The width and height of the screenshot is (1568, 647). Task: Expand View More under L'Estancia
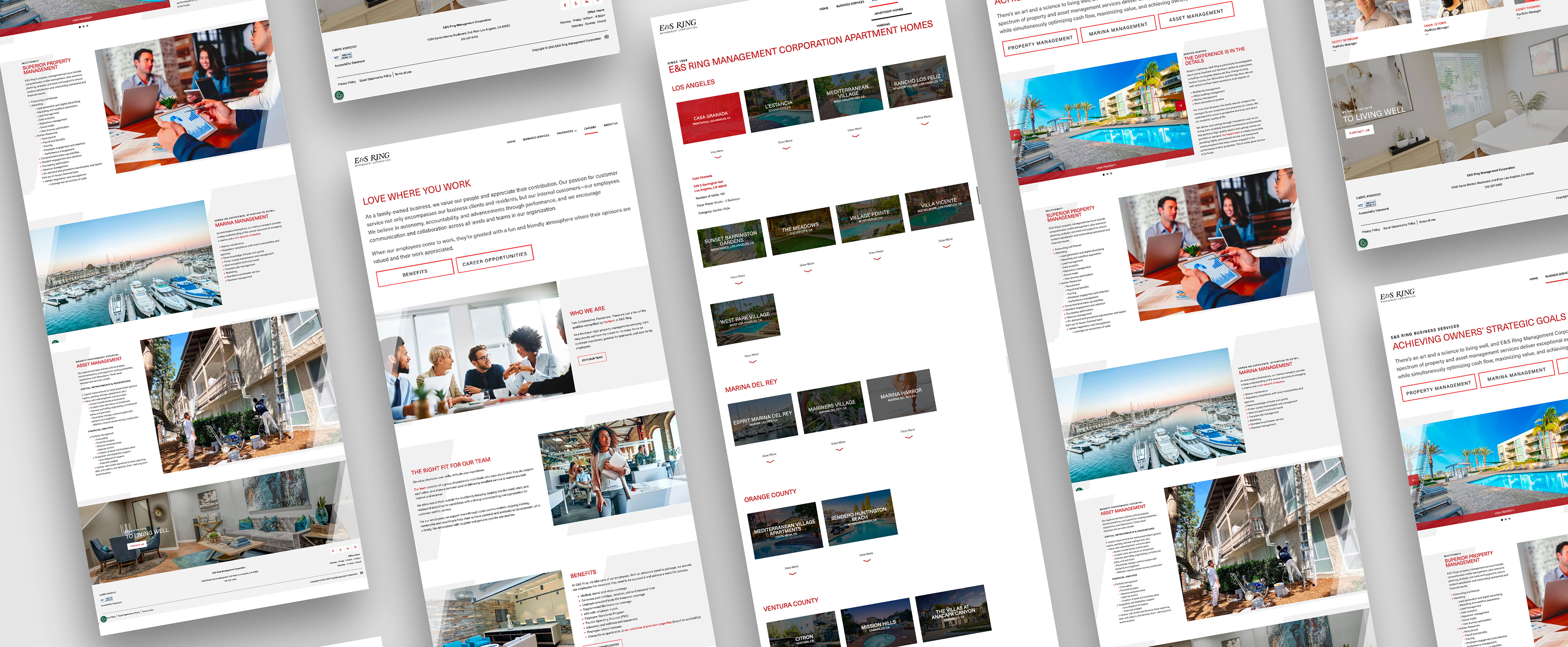pos(786,144)
